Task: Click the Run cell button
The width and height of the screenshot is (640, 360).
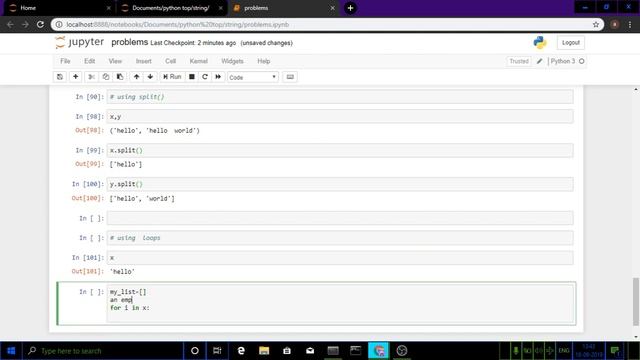Action: pyautogui.click(x=172, y=77)
